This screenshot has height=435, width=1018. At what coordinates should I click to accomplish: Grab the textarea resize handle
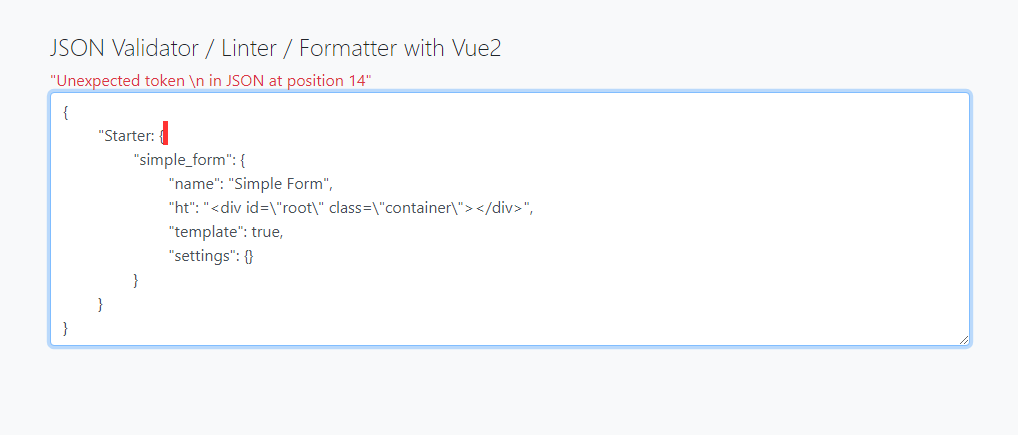963,340
